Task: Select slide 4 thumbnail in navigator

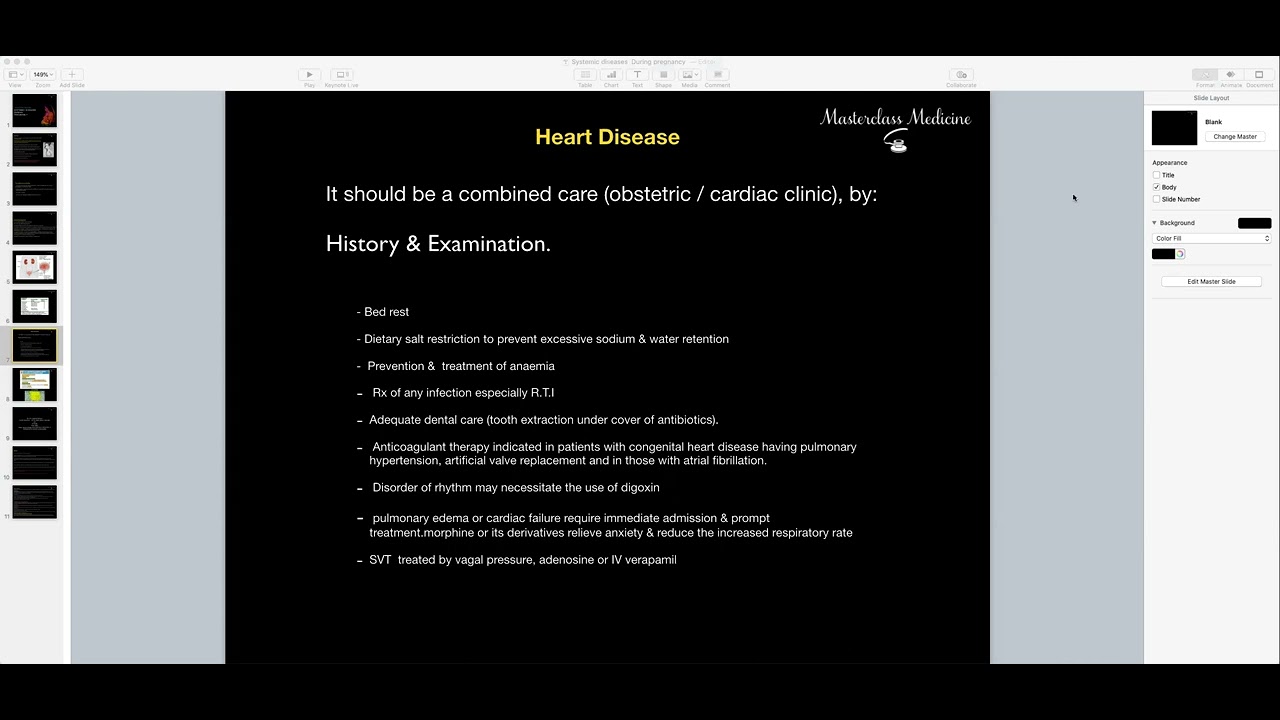Action: [35, 227]
